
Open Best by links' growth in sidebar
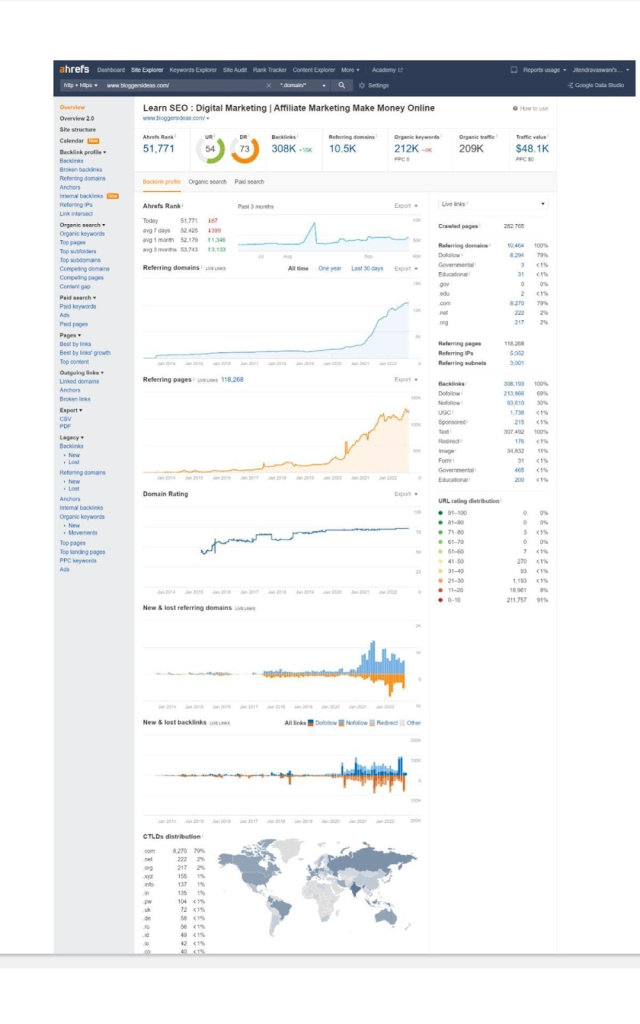click(85, 353)
